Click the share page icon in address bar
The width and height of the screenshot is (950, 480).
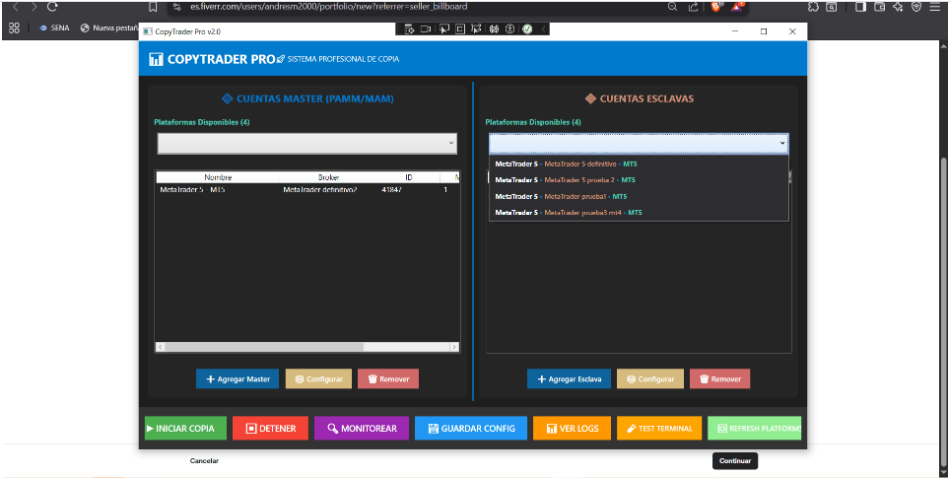pos(693,7)
